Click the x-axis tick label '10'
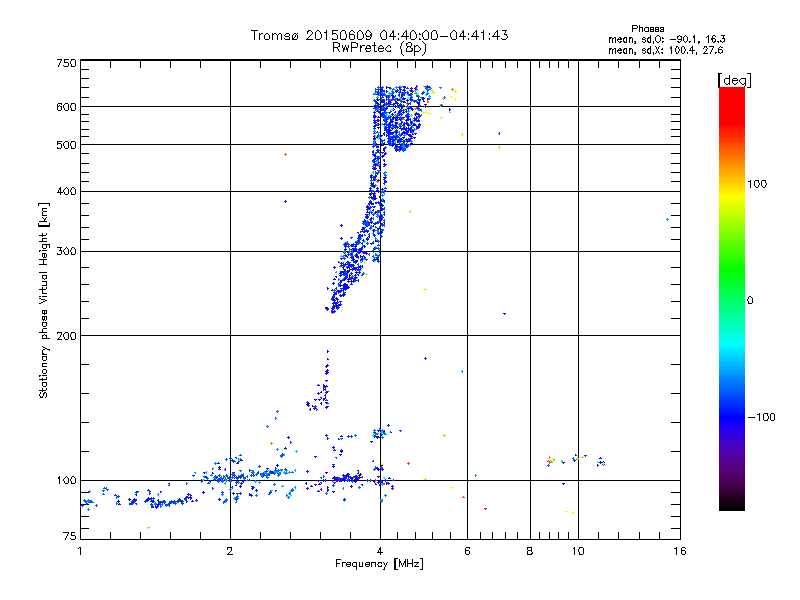Viewport: 800px width, 600px height. [x=578, y=551]
